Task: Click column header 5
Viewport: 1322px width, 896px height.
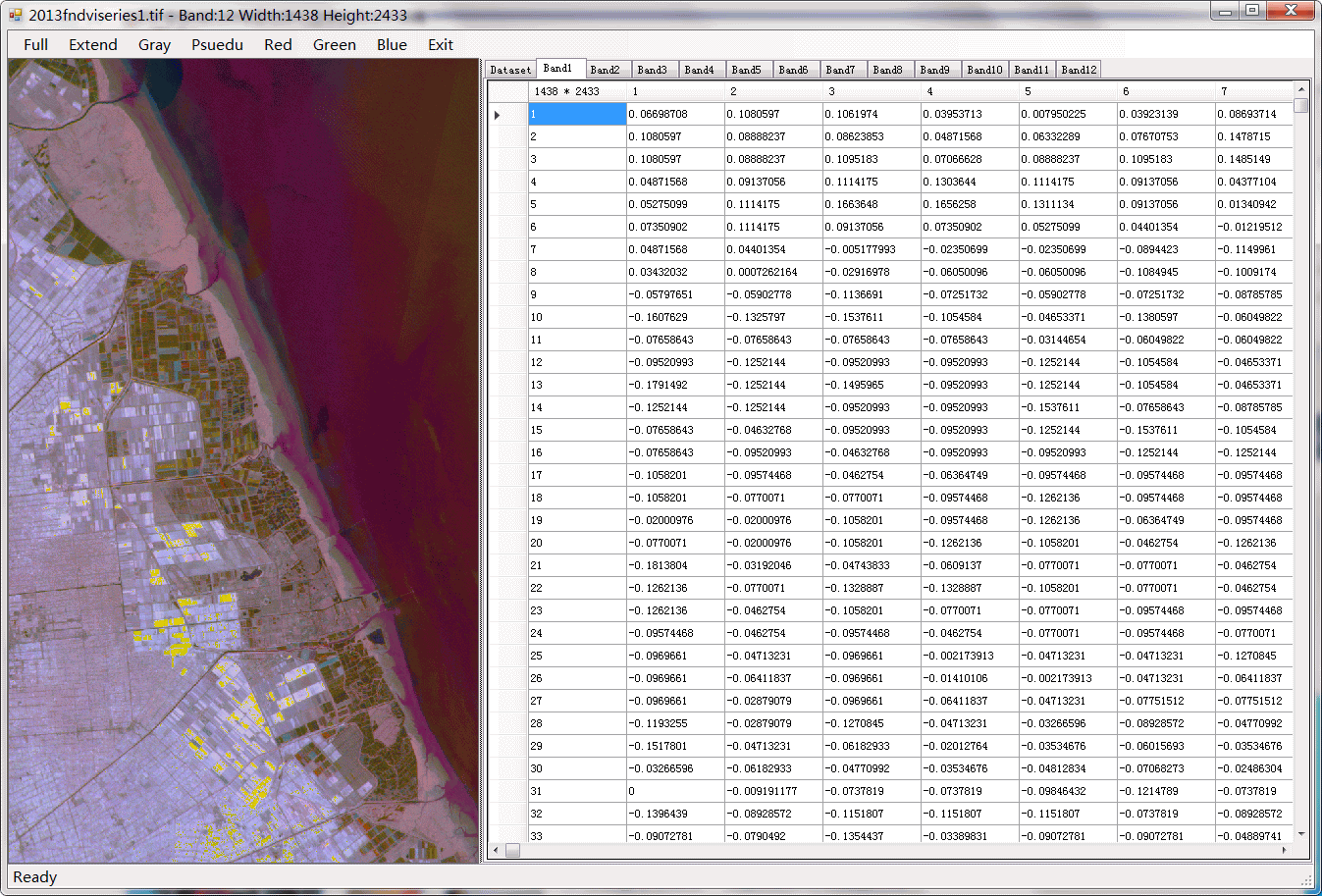Action: tap(1068, 91)
